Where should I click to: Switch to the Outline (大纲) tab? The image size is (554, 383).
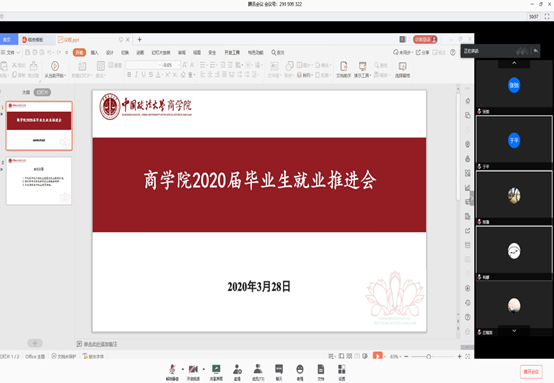coord(26,92)
